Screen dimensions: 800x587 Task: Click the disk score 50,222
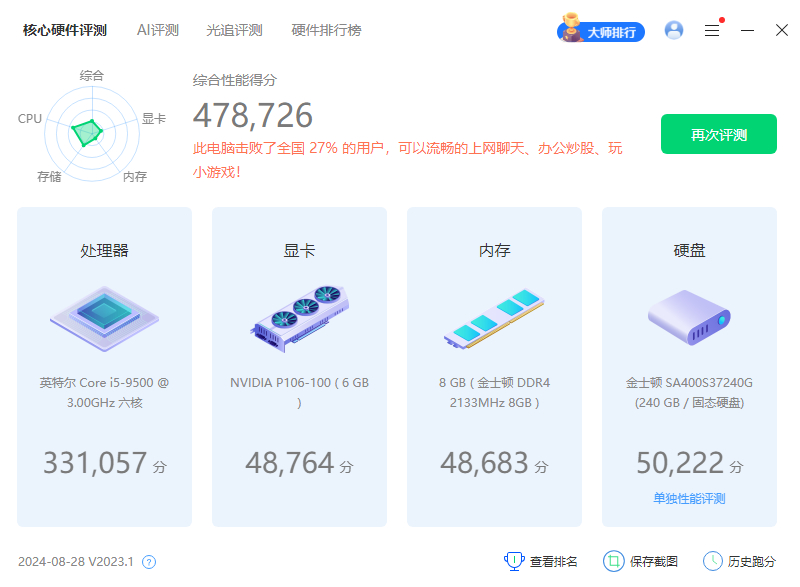click(x=680, y=463)
